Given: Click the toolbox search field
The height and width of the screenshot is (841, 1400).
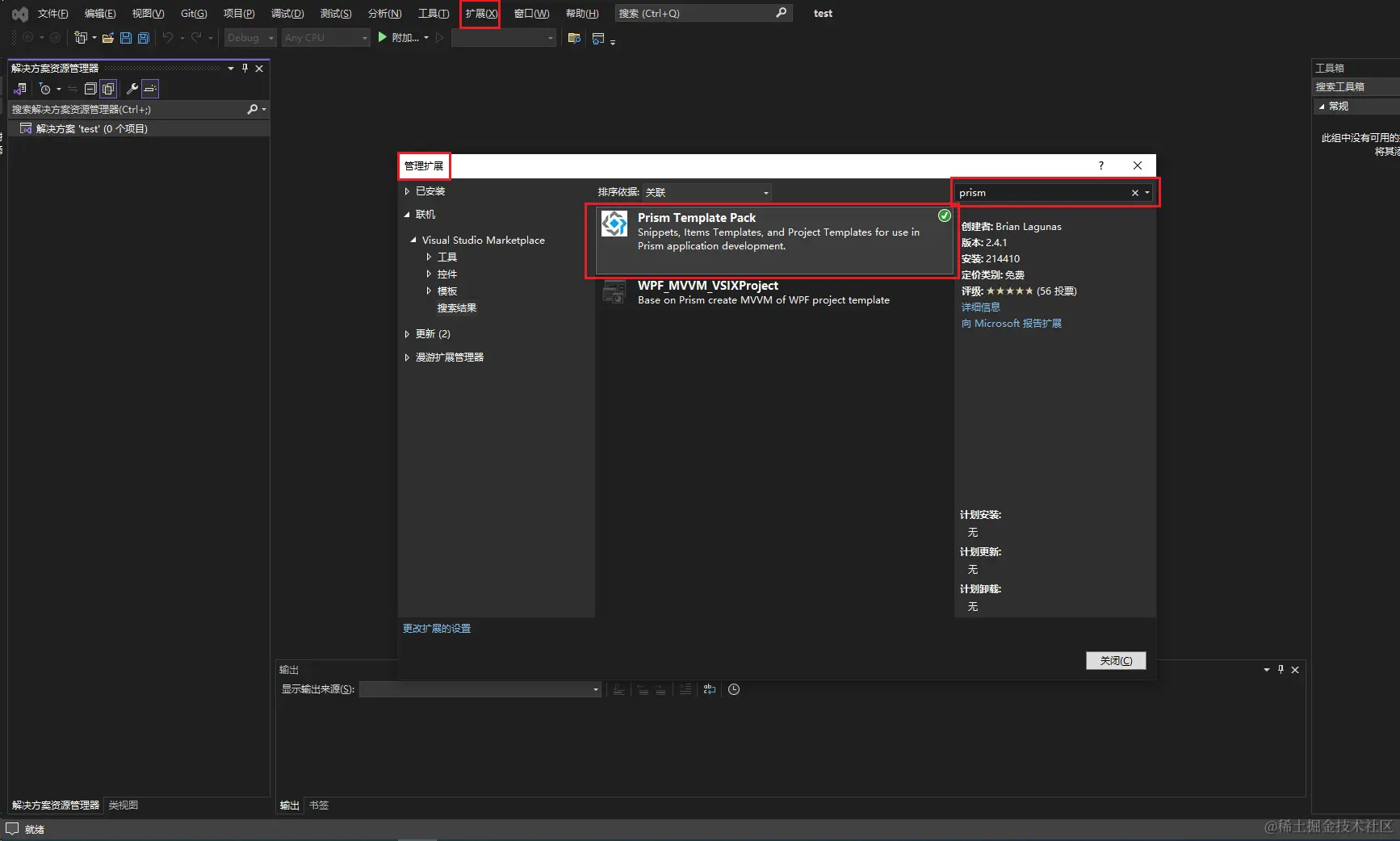Looking at the screenshot, I should coord(1356,86).
